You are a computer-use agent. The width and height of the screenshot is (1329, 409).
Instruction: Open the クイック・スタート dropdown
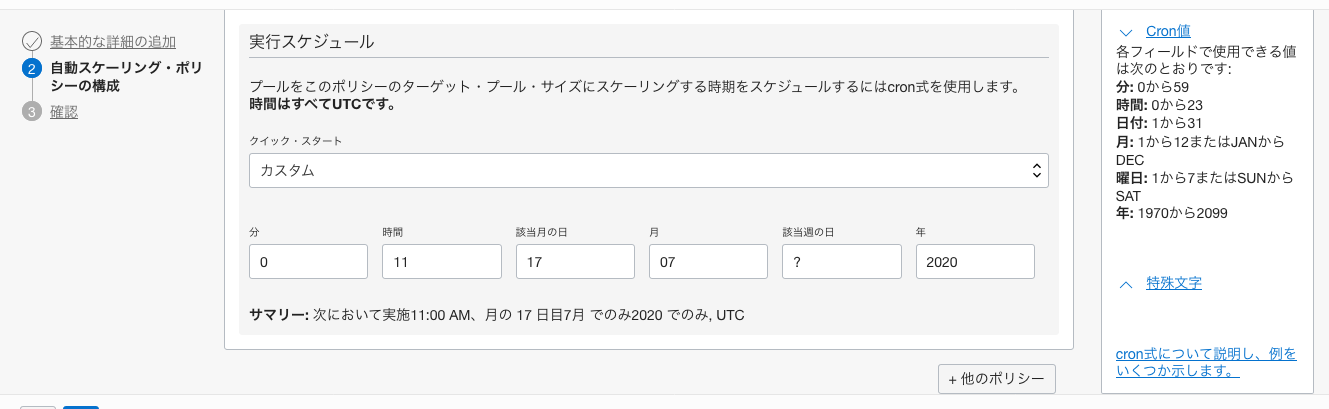[x=648, y=171]
